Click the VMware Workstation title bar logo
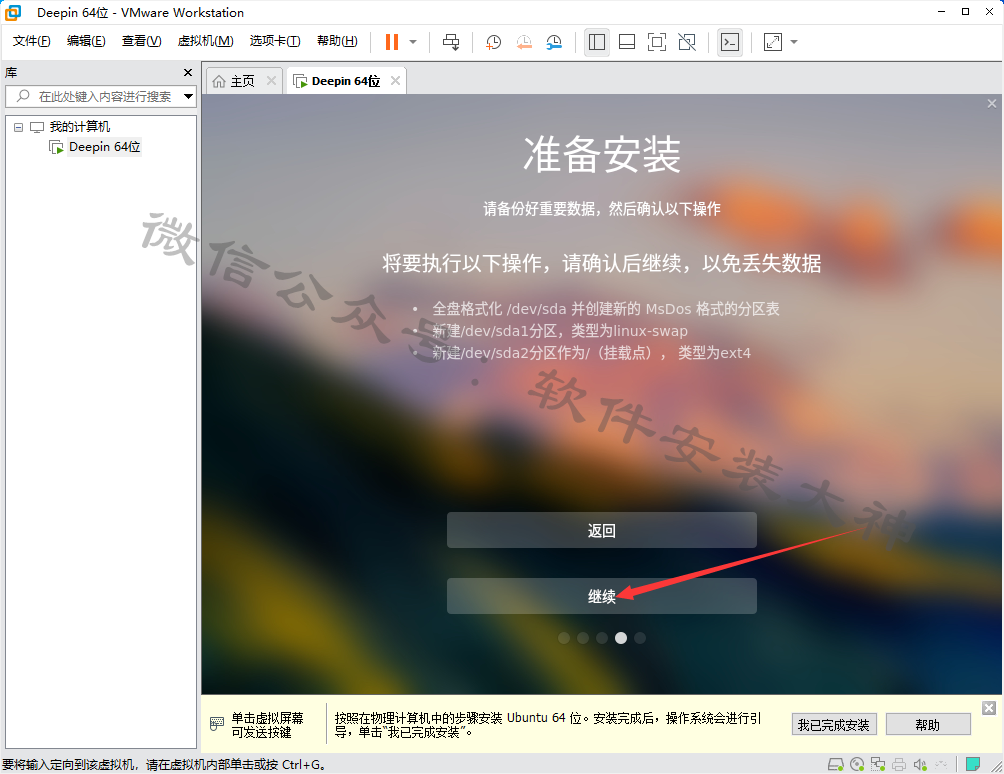Viewport: 1004px width, 774px height. (x=13, y=12)
